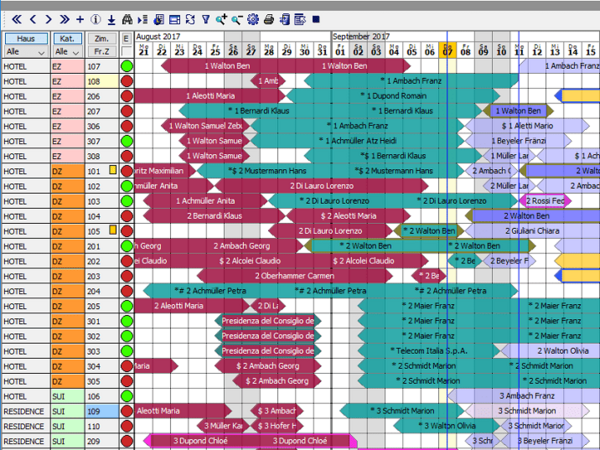The width and height of the screenshot is (600, 450).
Task: Select the highlighted day 07 in September
Action: coord(449,50)
